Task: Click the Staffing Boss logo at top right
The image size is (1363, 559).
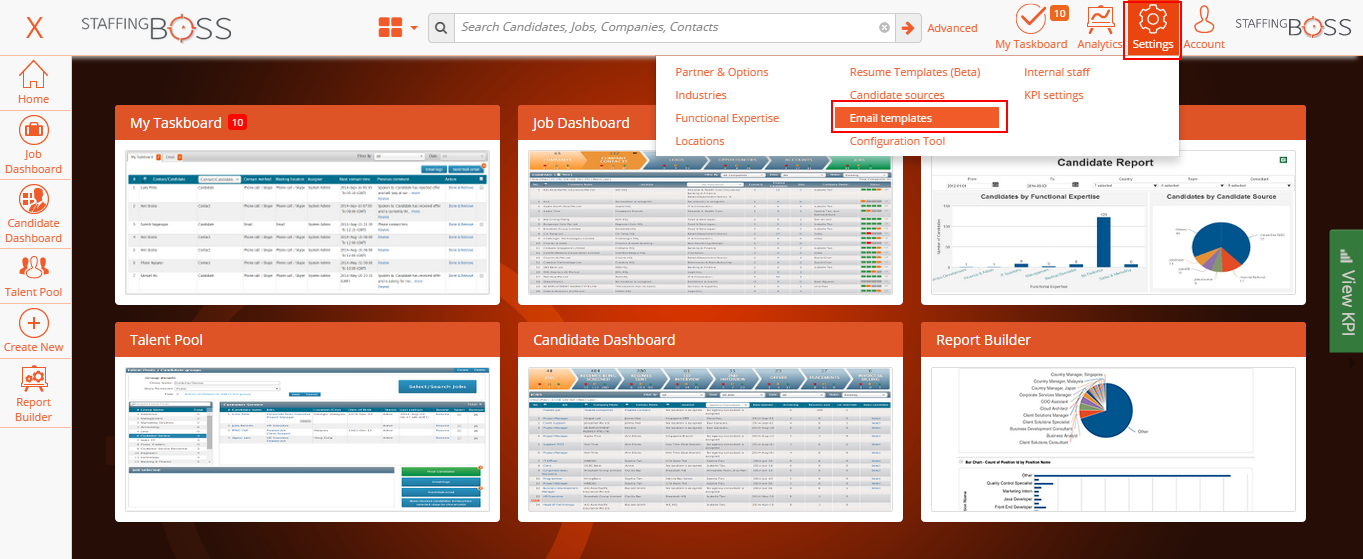Action: tap(1293, 28)
